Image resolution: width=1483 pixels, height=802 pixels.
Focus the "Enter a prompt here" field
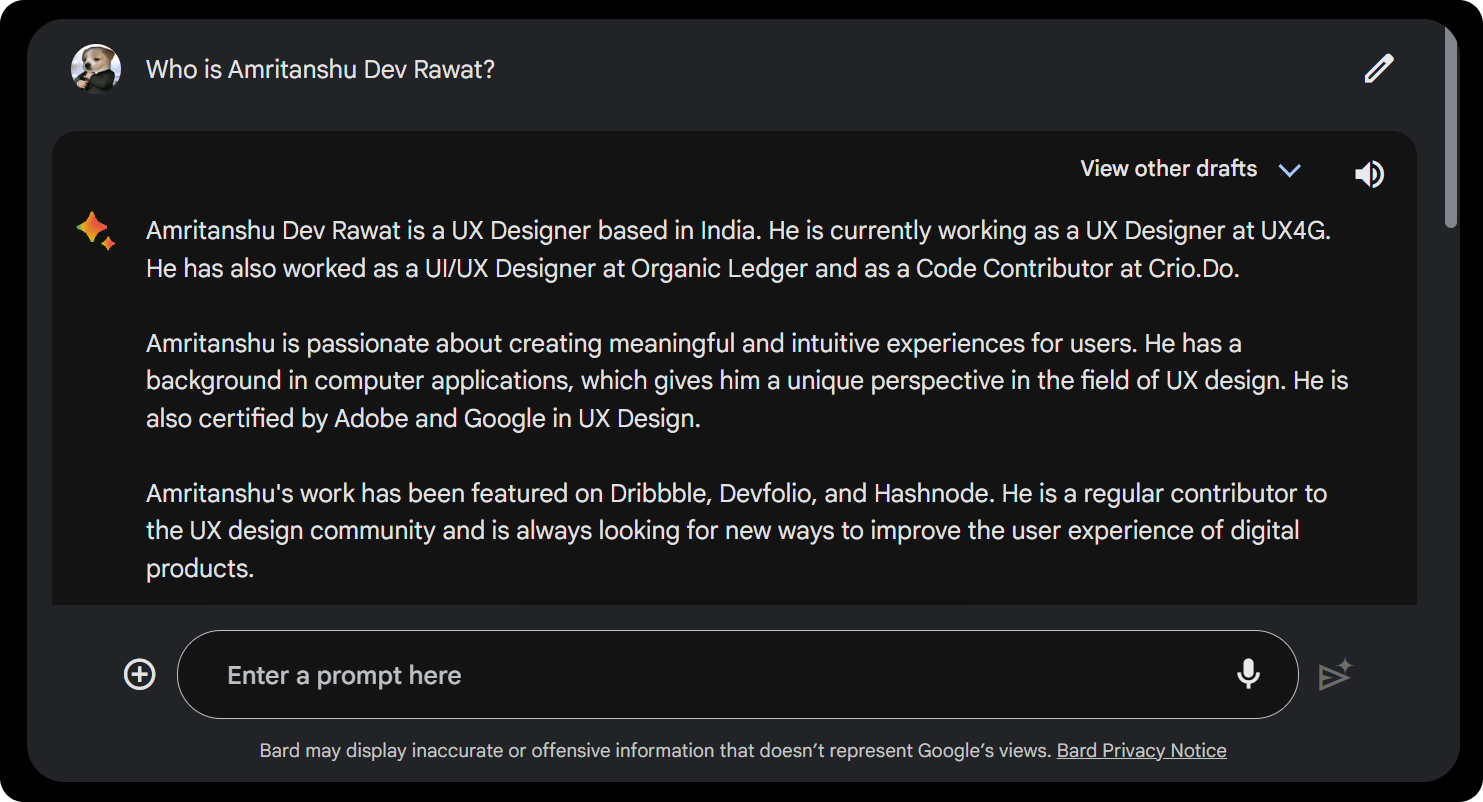700,675
